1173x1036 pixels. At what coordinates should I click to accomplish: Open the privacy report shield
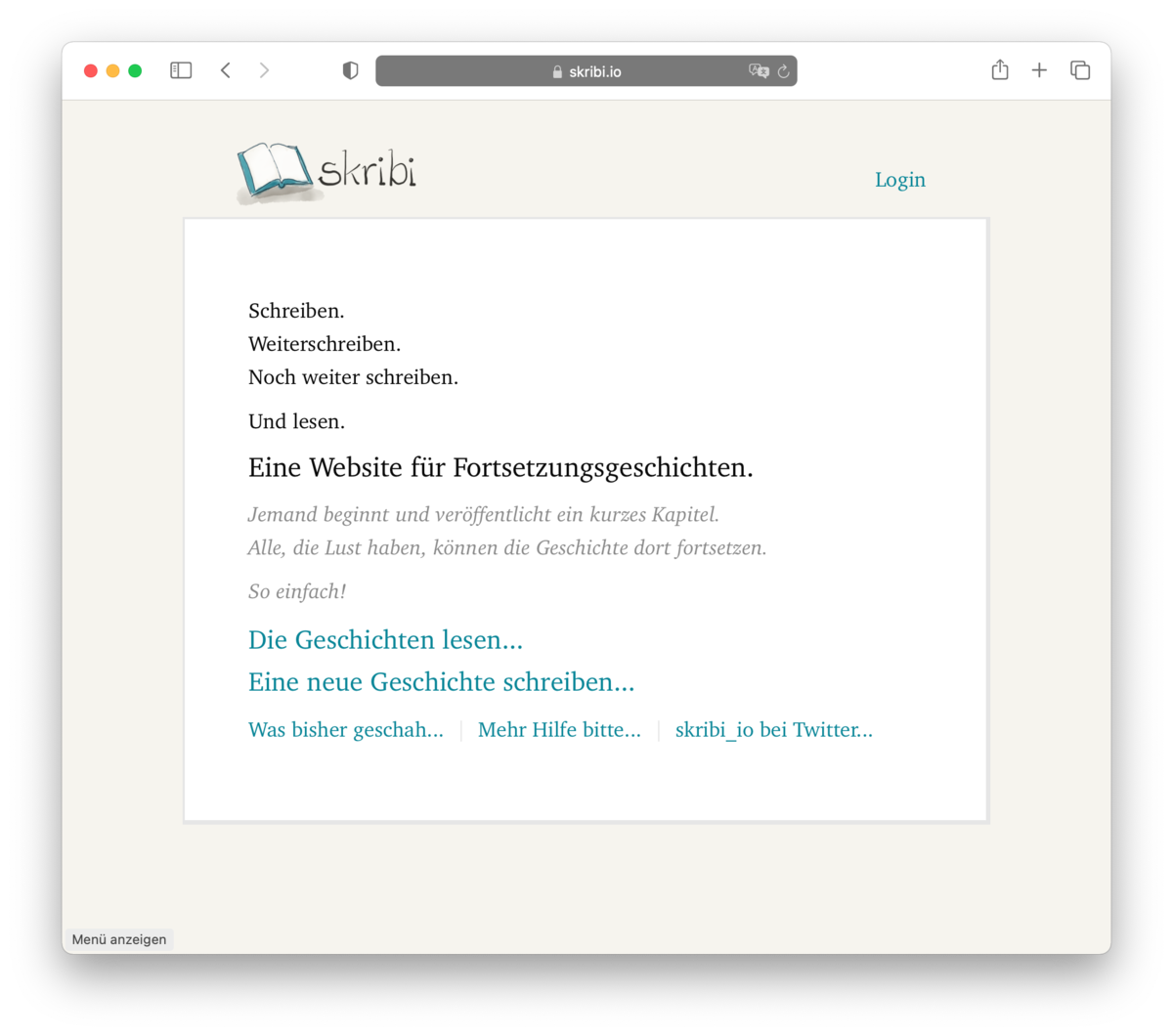click(x=350, y=70)
